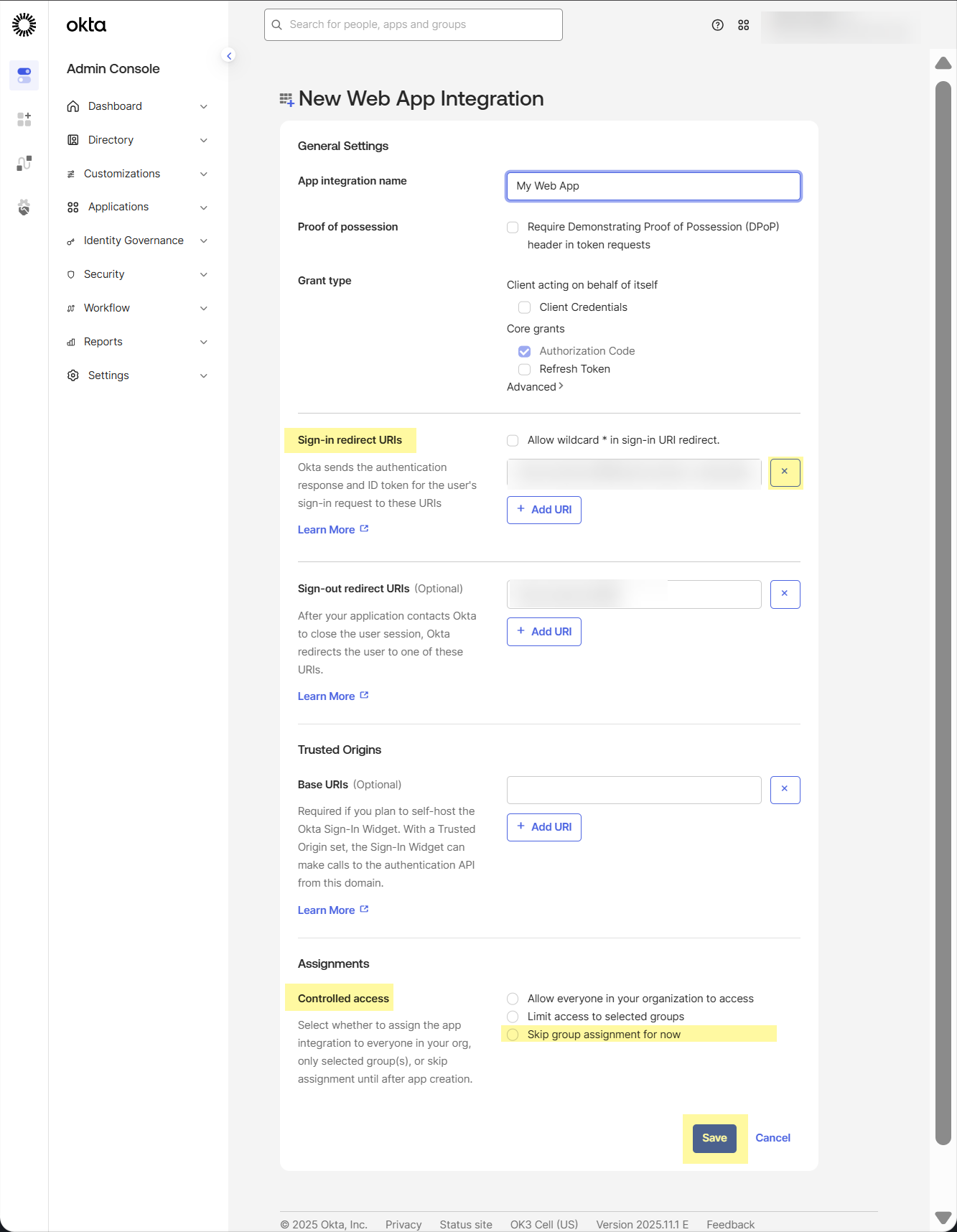Collapse the sidebar with the arrow icon
Image resolution: width=957 pixels, height=1232 pixels.
click(x=229, y=55)
